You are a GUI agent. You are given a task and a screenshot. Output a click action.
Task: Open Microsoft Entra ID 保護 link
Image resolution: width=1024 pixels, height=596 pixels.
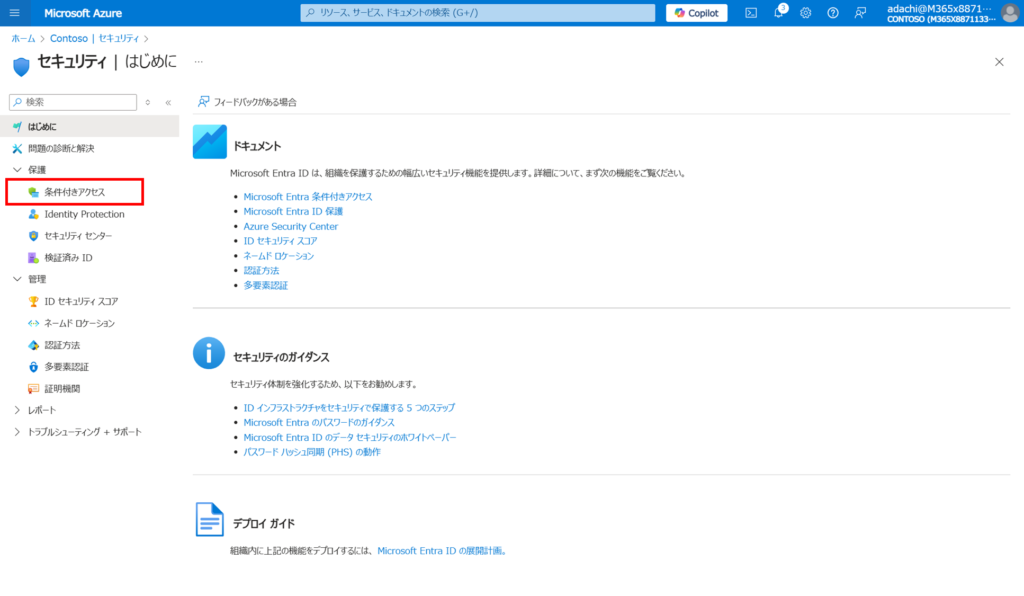293,212
